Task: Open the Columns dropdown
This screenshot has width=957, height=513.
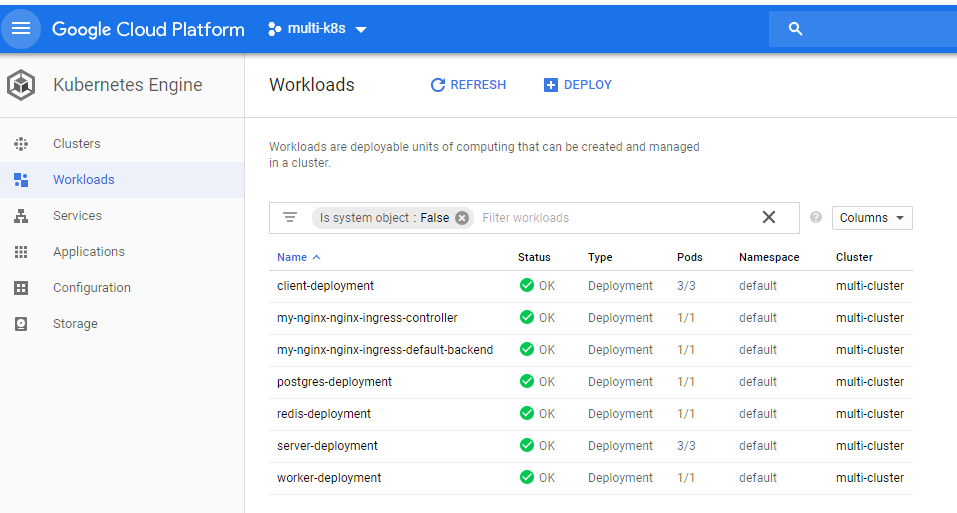Action: (x=872, y=218)
